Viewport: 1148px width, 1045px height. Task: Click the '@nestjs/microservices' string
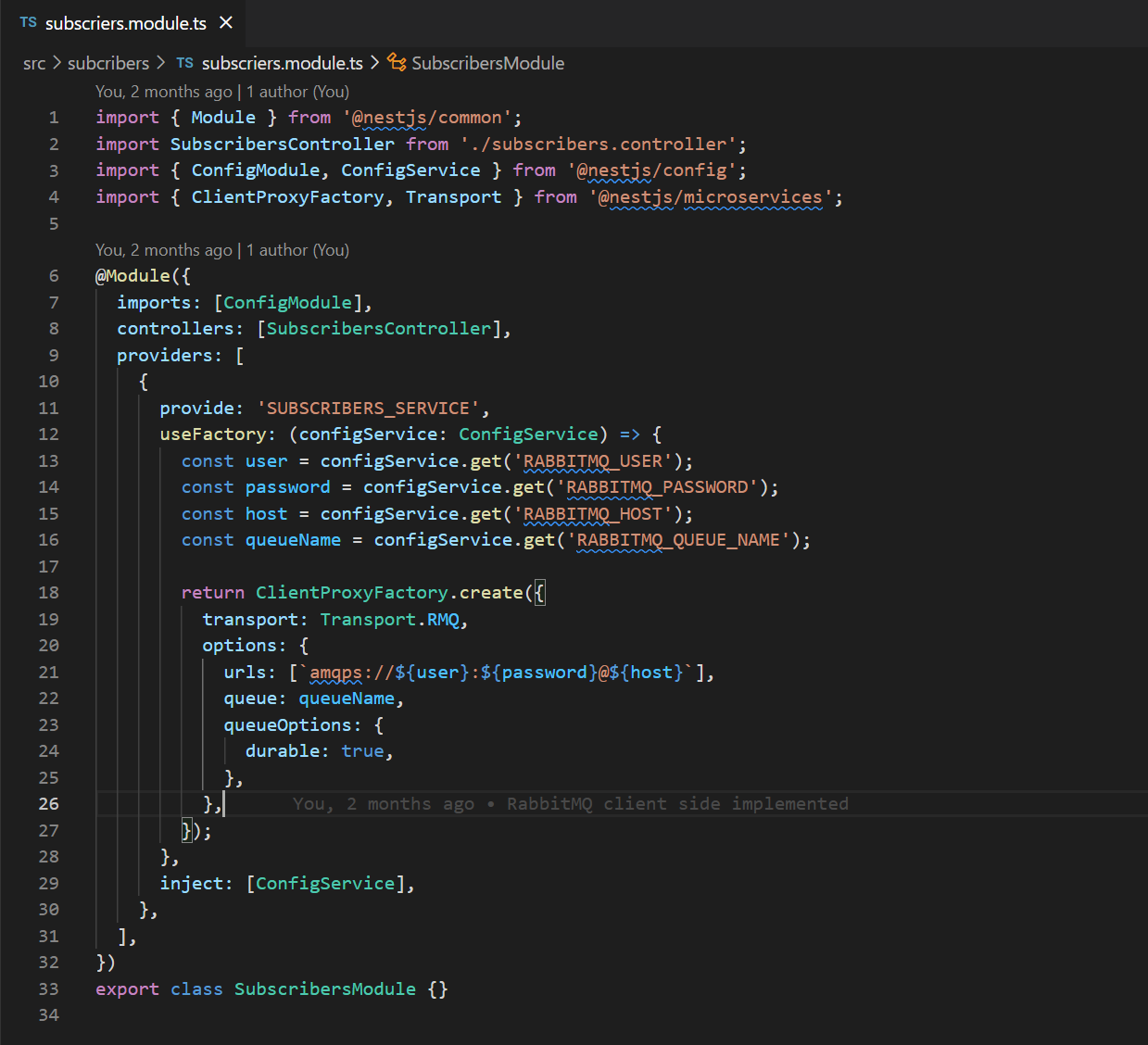(x=711, y=197)
